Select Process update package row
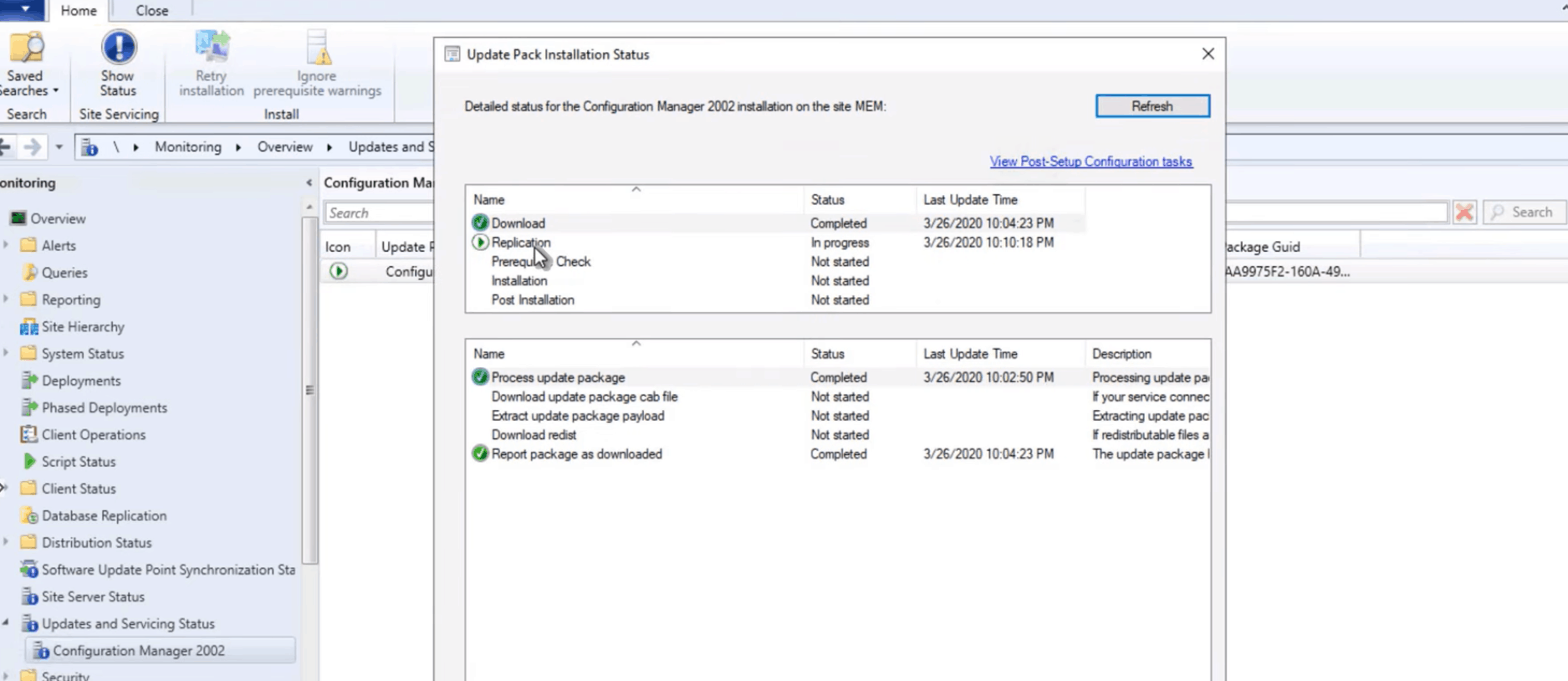The width and height of the screenshot is (1568, 681). point(839,377)
